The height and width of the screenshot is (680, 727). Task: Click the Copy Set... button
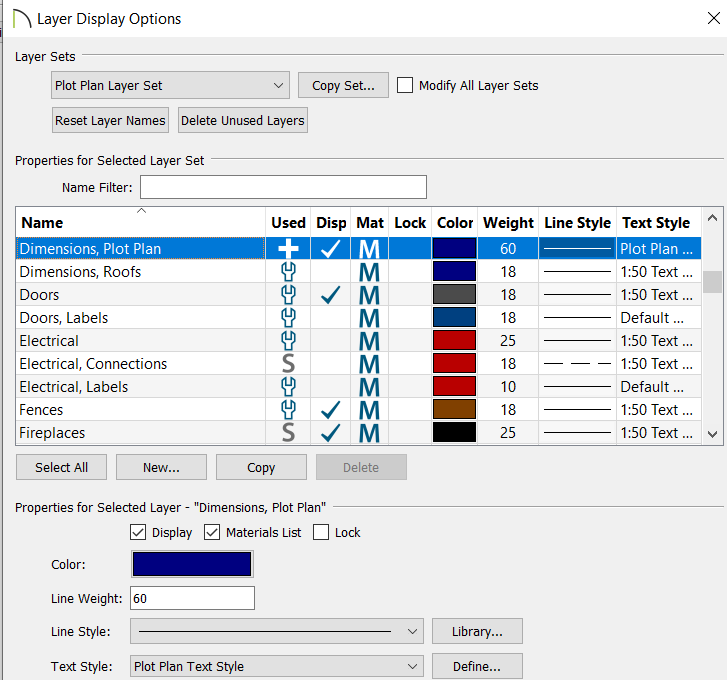coord(343,85)
